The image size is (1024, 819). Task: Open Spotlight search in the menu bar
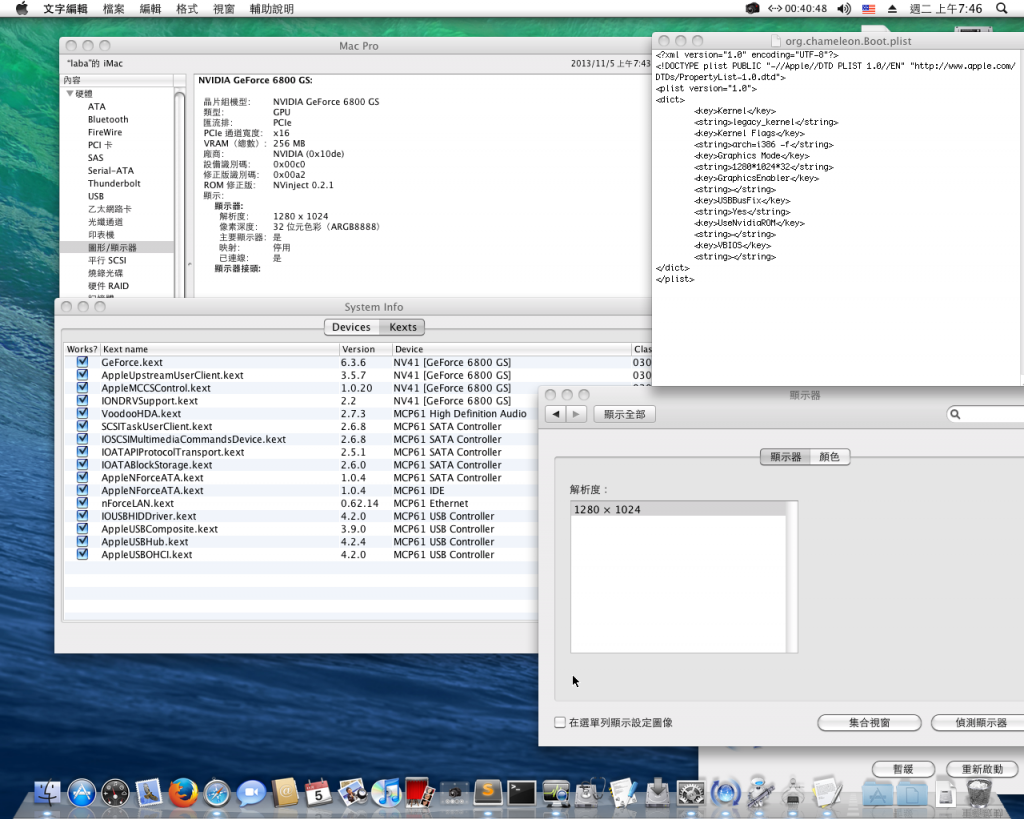1002,8
